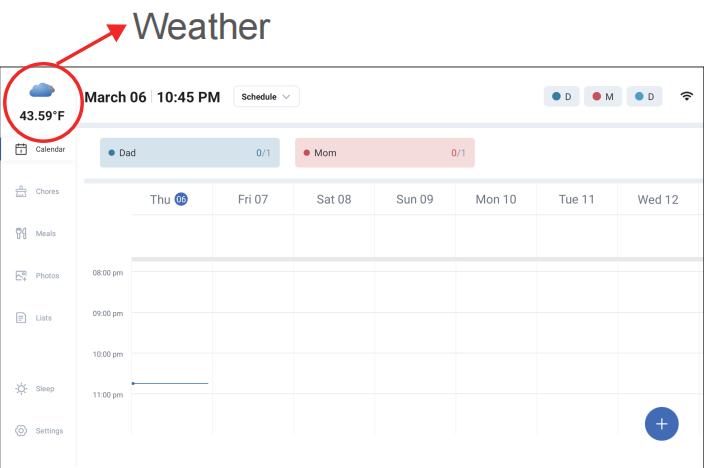Click the Lists document icon
This screenshot has width=704, height=468.
(21, 318)
